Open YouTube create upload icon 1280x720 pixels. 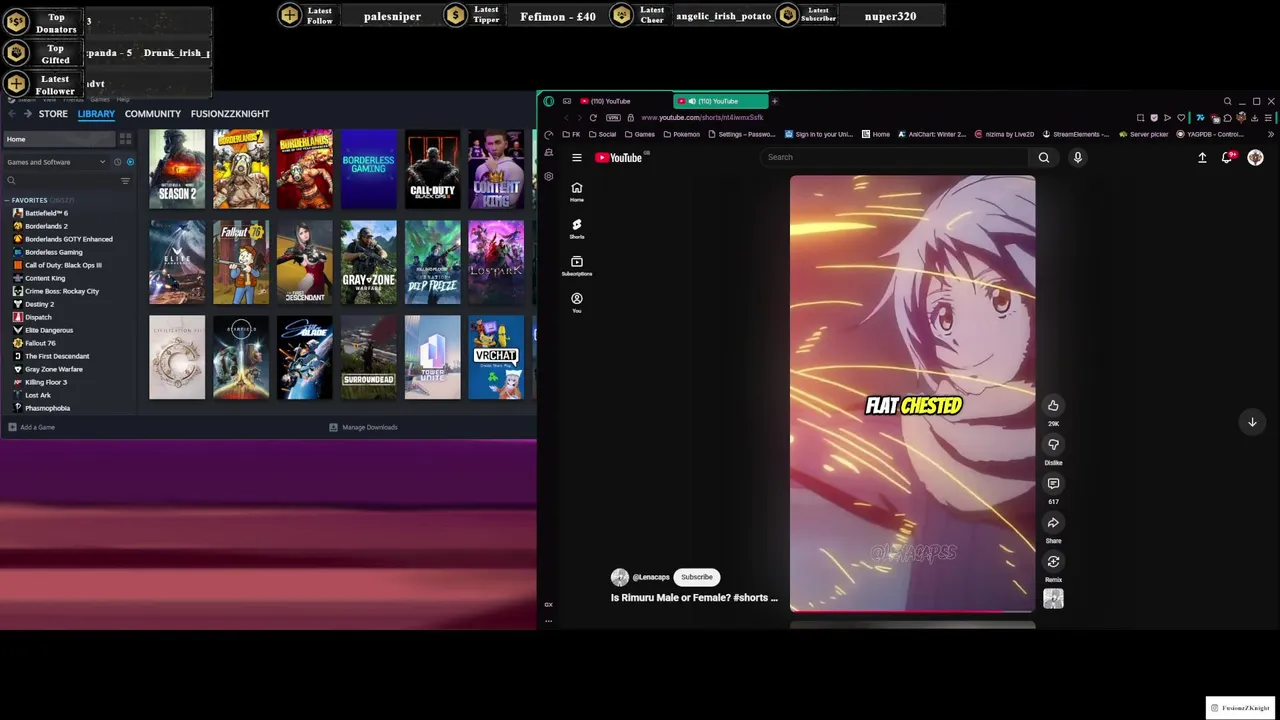click(x=1202, y=157)
